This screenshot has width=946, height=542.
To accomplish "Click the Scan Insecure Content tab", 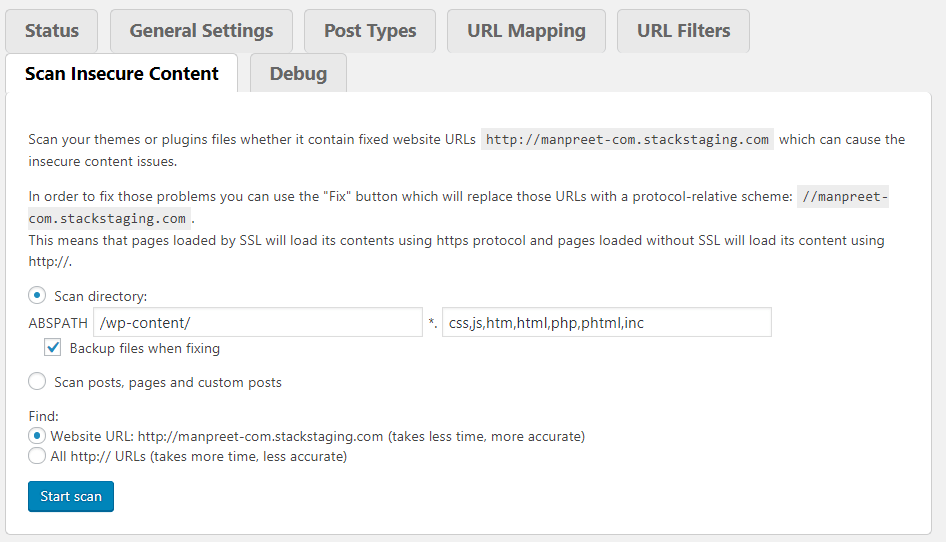I will (x=121, y=74).
